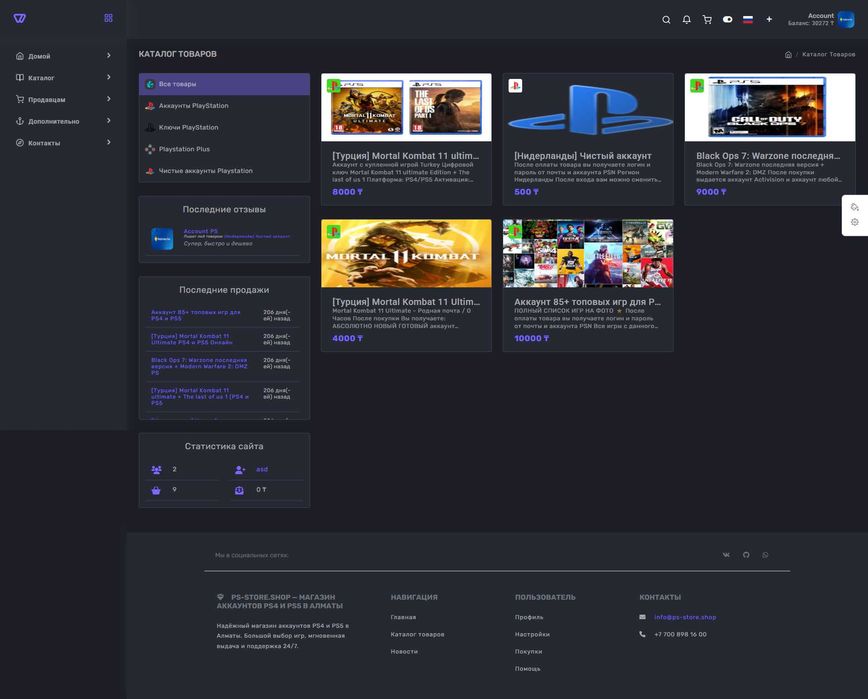Expand Домой sidebar menu chevron

tap(108, 55)
